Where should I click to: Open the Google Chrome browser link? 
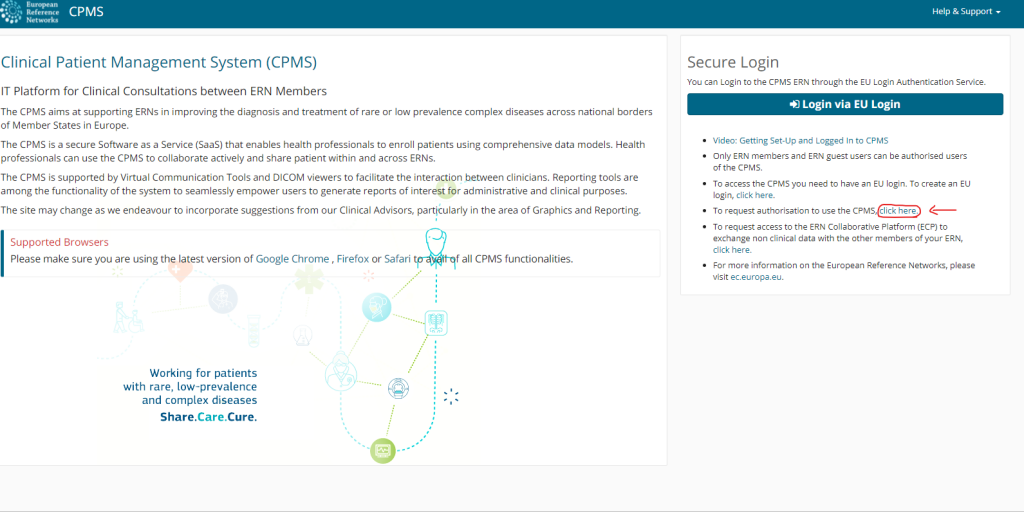coord(292,259)
